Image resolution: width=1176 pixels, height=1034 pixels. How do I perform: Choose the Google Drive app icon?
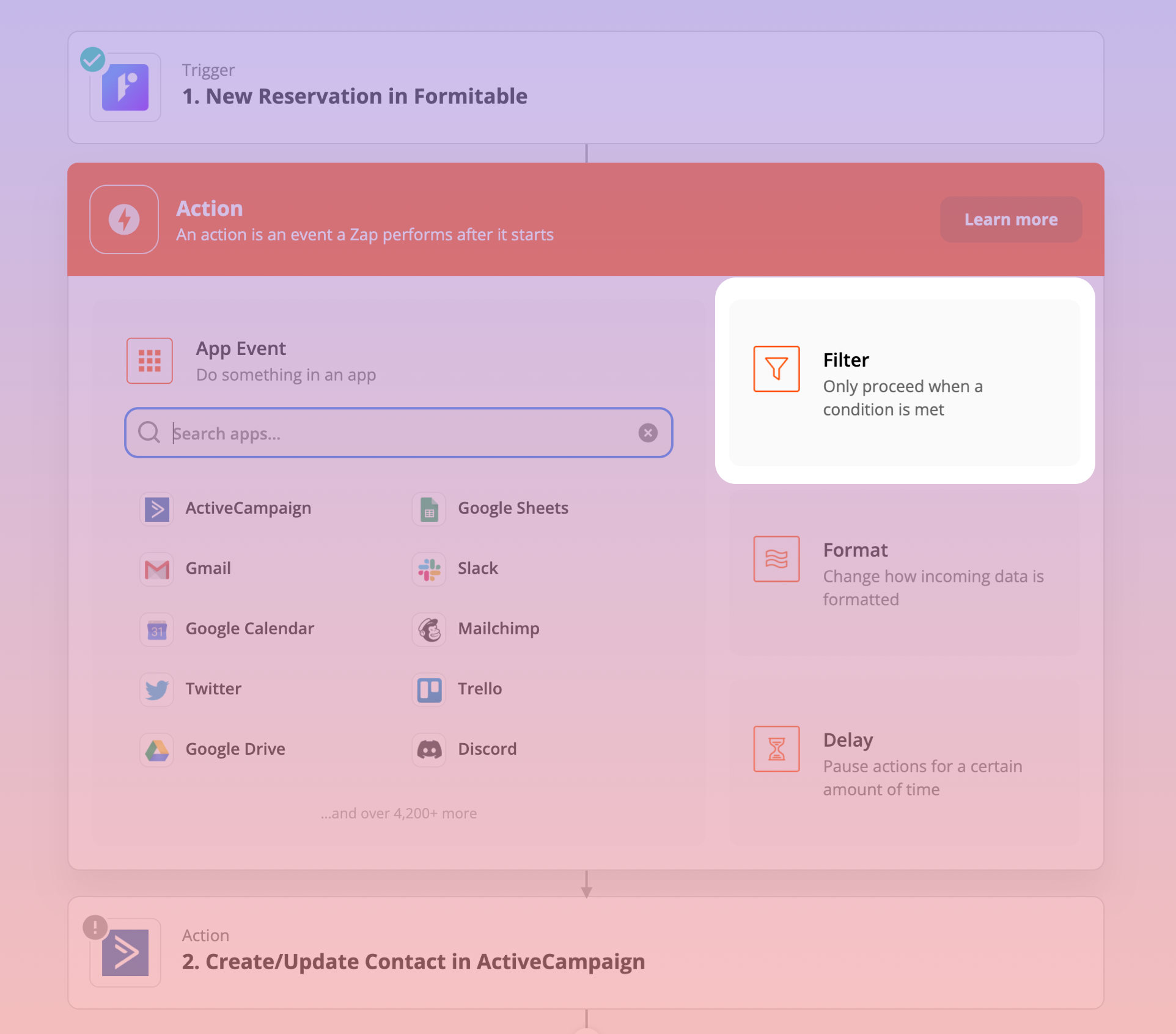(156, 750)
